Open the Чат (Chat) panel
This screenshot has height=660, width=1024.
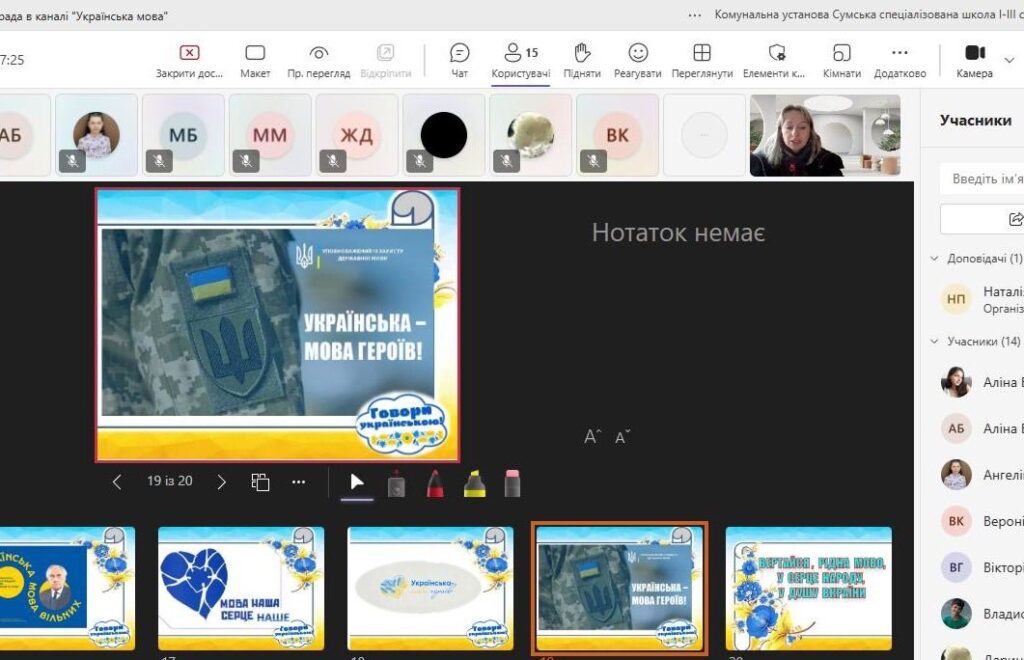(x=459, y=60)
